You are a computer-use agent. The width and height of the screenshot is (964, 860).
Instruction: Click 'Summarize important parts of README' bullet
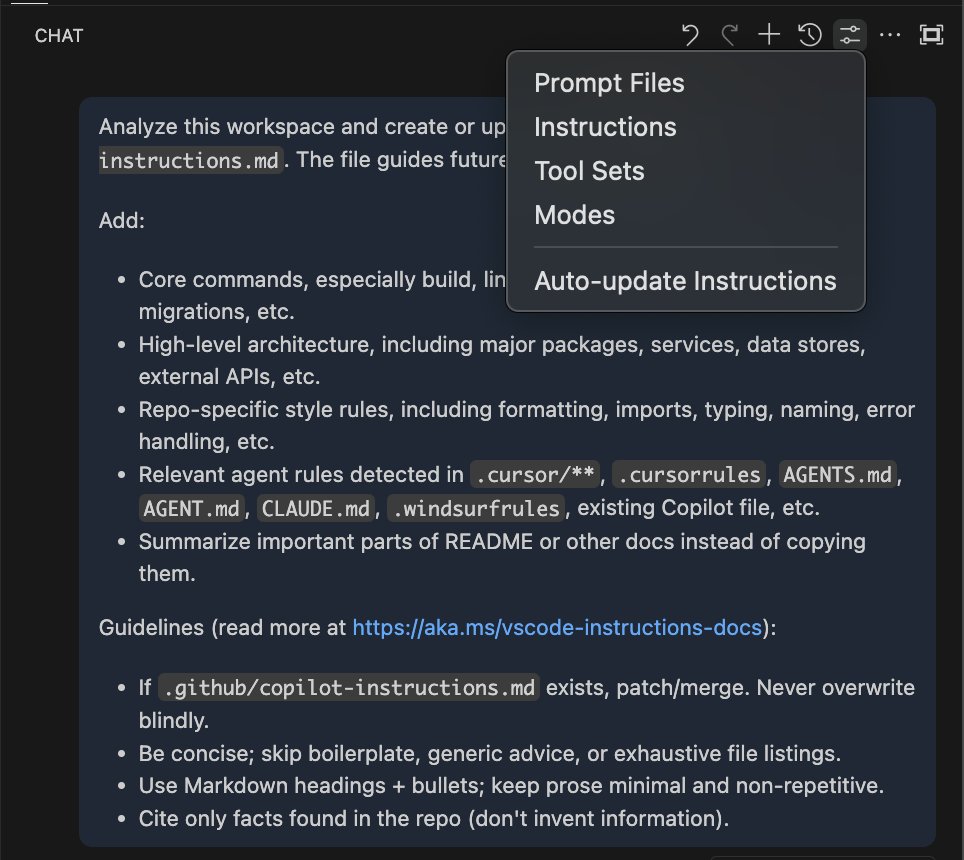tap(502, 557)
